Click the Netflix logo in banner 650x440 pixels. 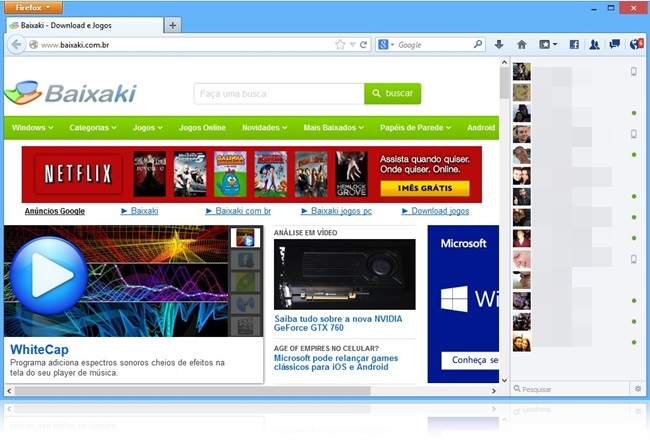tap(78, 174)
